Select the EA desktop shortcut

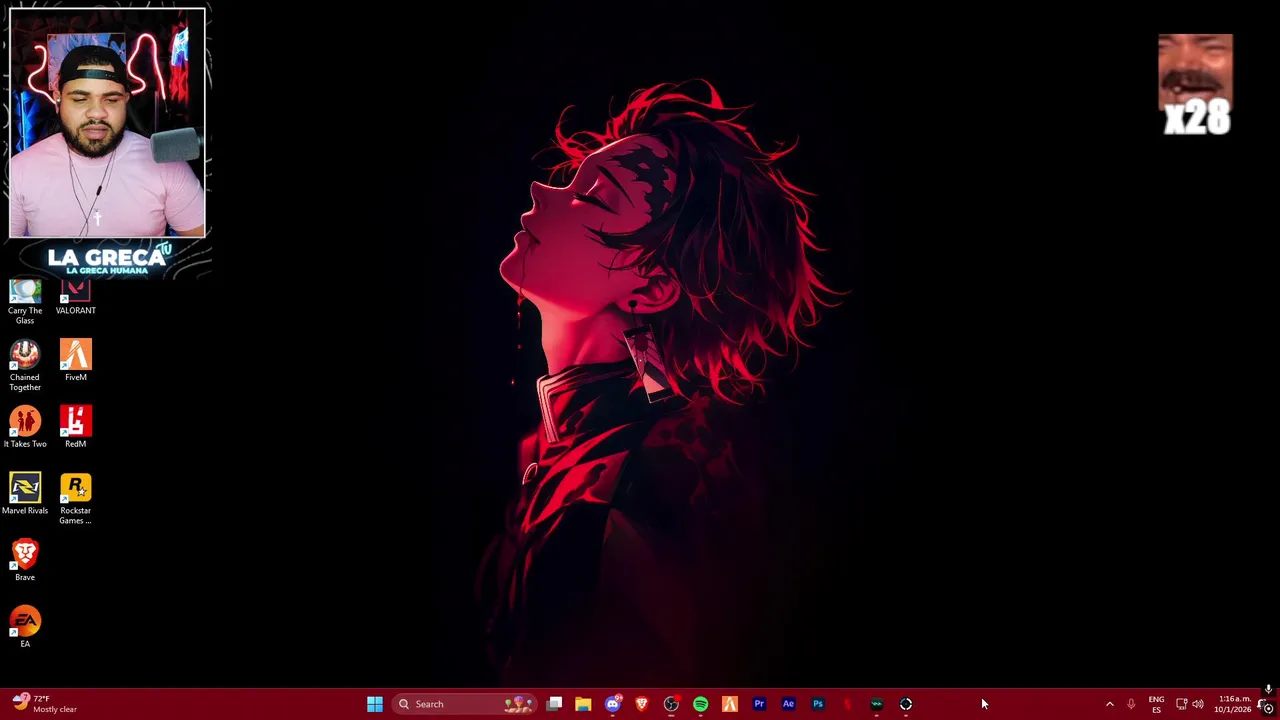(25, 628)
